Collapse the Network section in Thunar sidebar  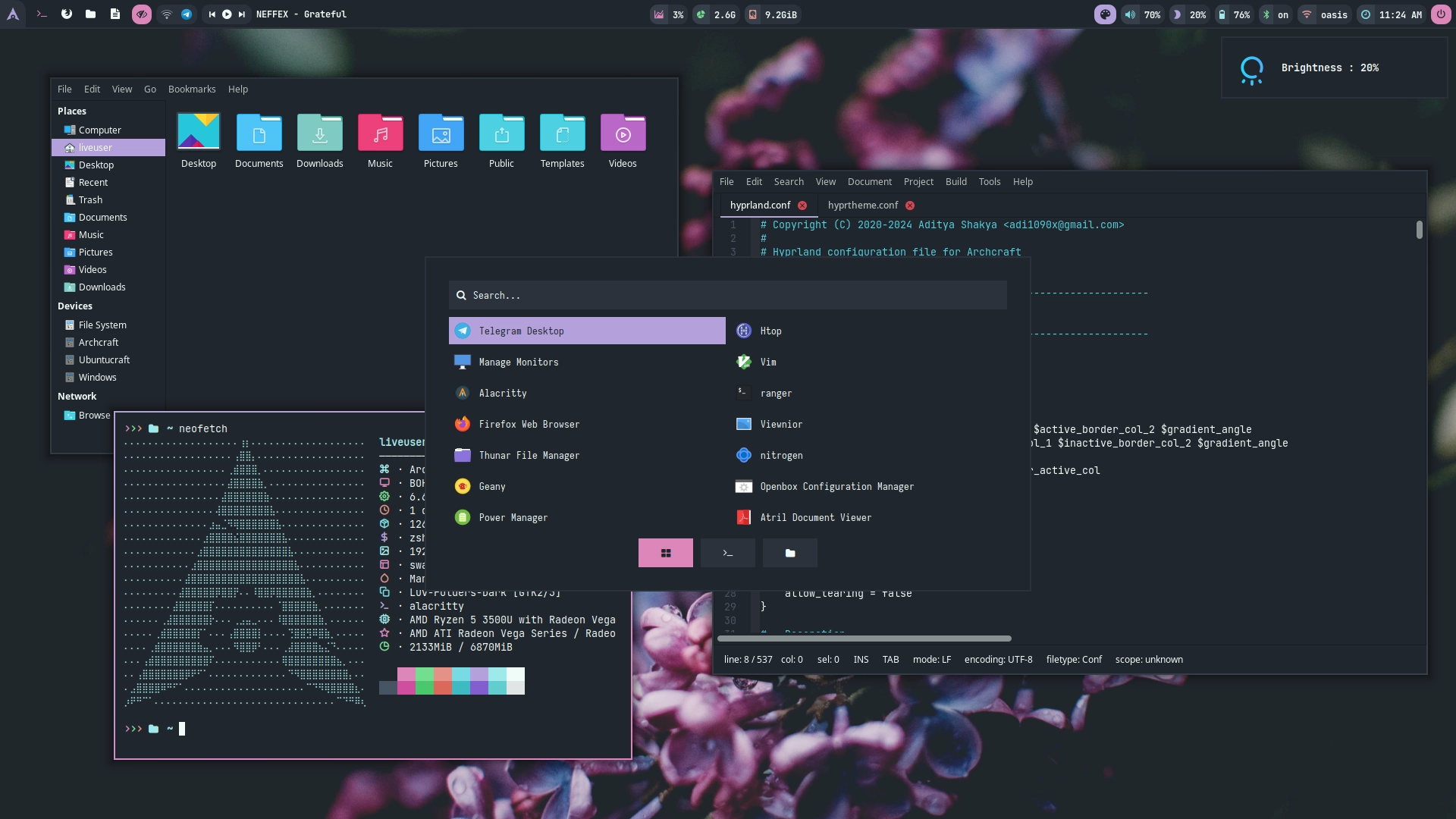(x=77, y=396)
